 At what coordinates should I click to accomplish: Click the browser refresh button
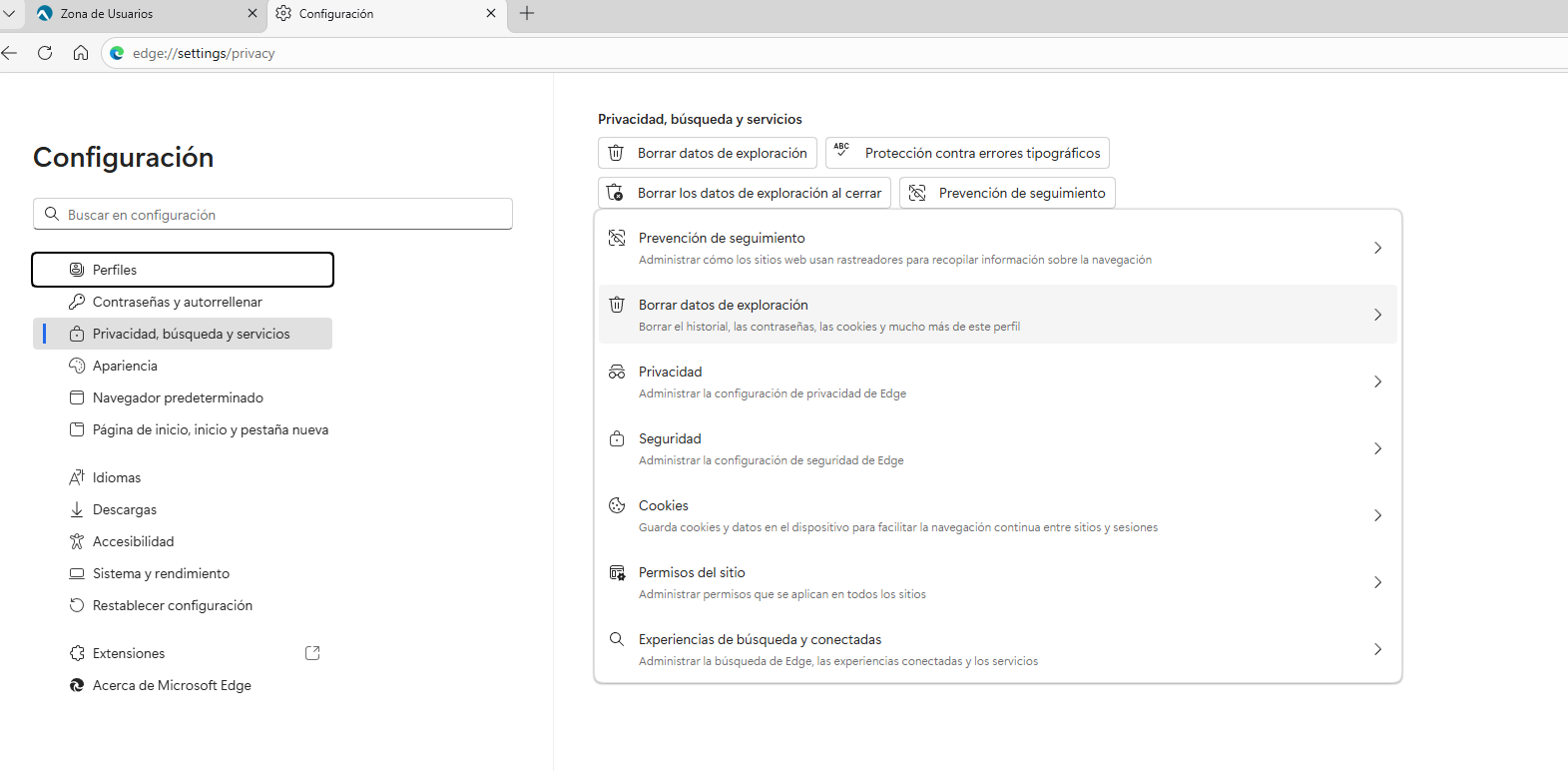(45, 53)
